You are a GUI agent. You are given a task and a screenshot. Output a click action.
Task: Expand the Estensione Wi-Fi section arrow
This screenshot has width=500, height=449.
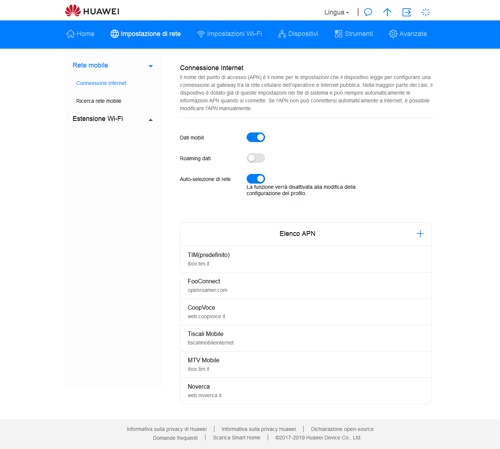tap(151, 120)
